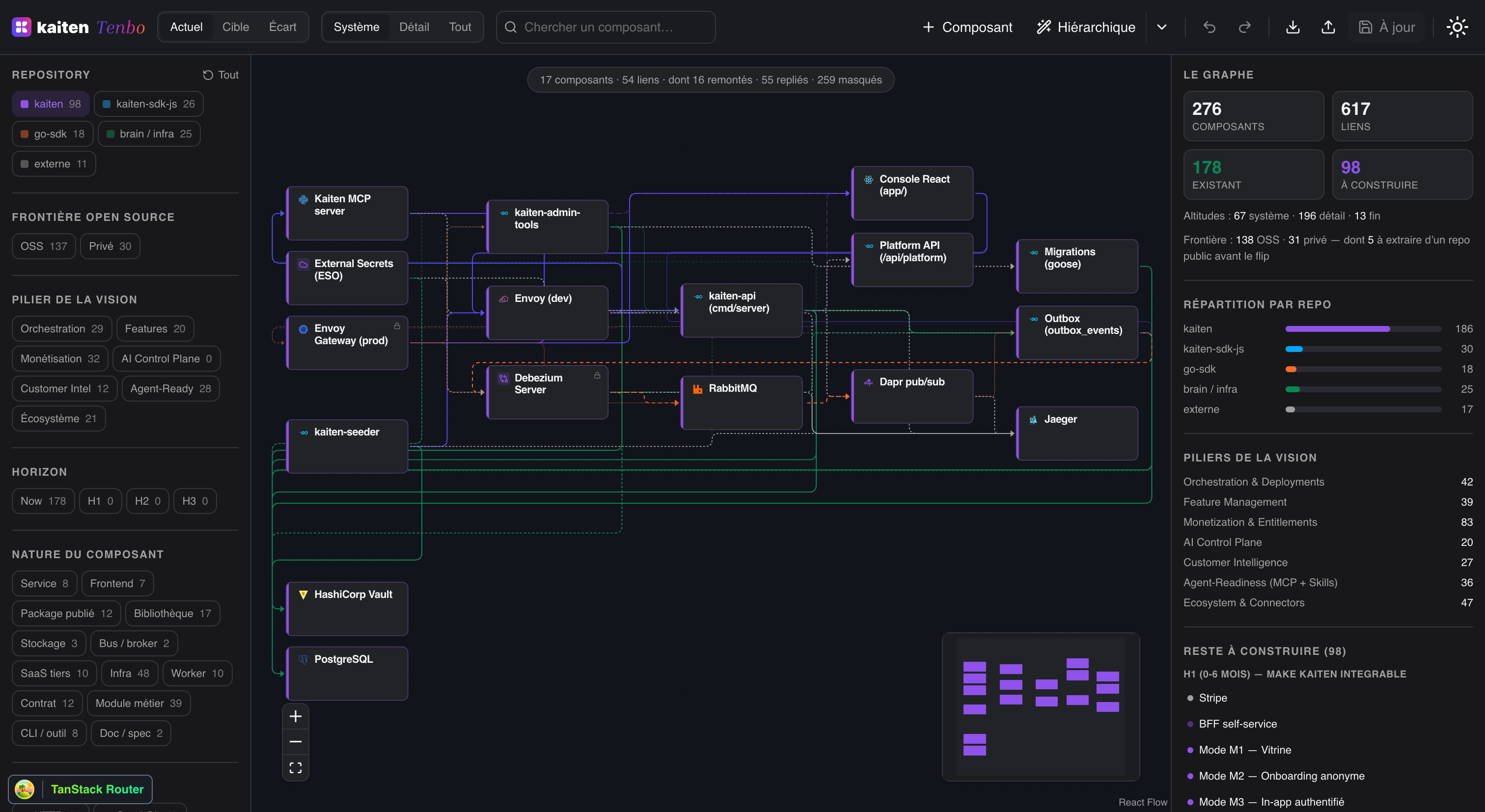Select the Système altitude tab
Viewport: 1485px width, 812px height.
coord(356,27)
